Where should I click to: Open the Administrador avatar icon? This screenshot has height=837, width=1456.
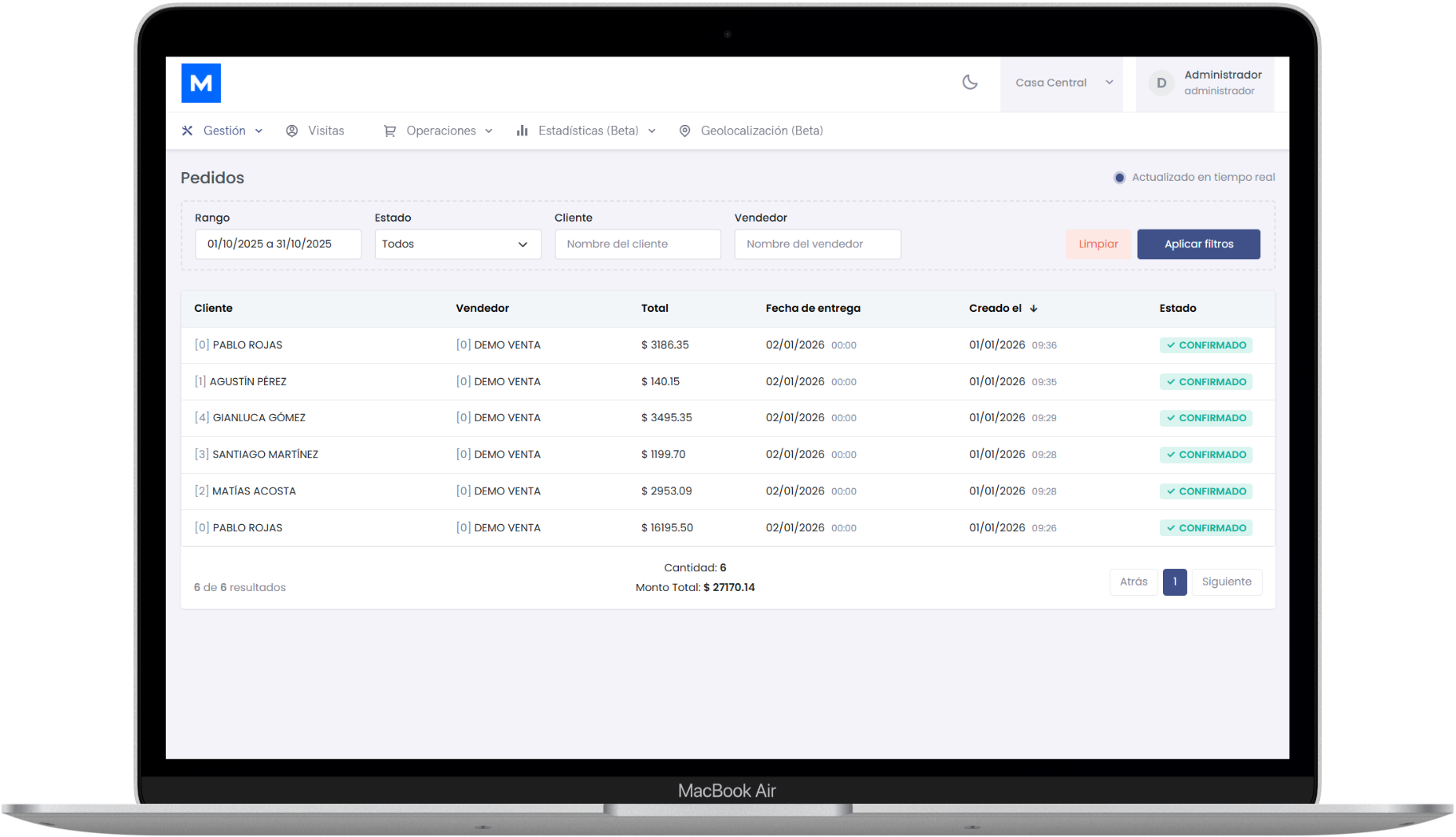pos(1161,83)
